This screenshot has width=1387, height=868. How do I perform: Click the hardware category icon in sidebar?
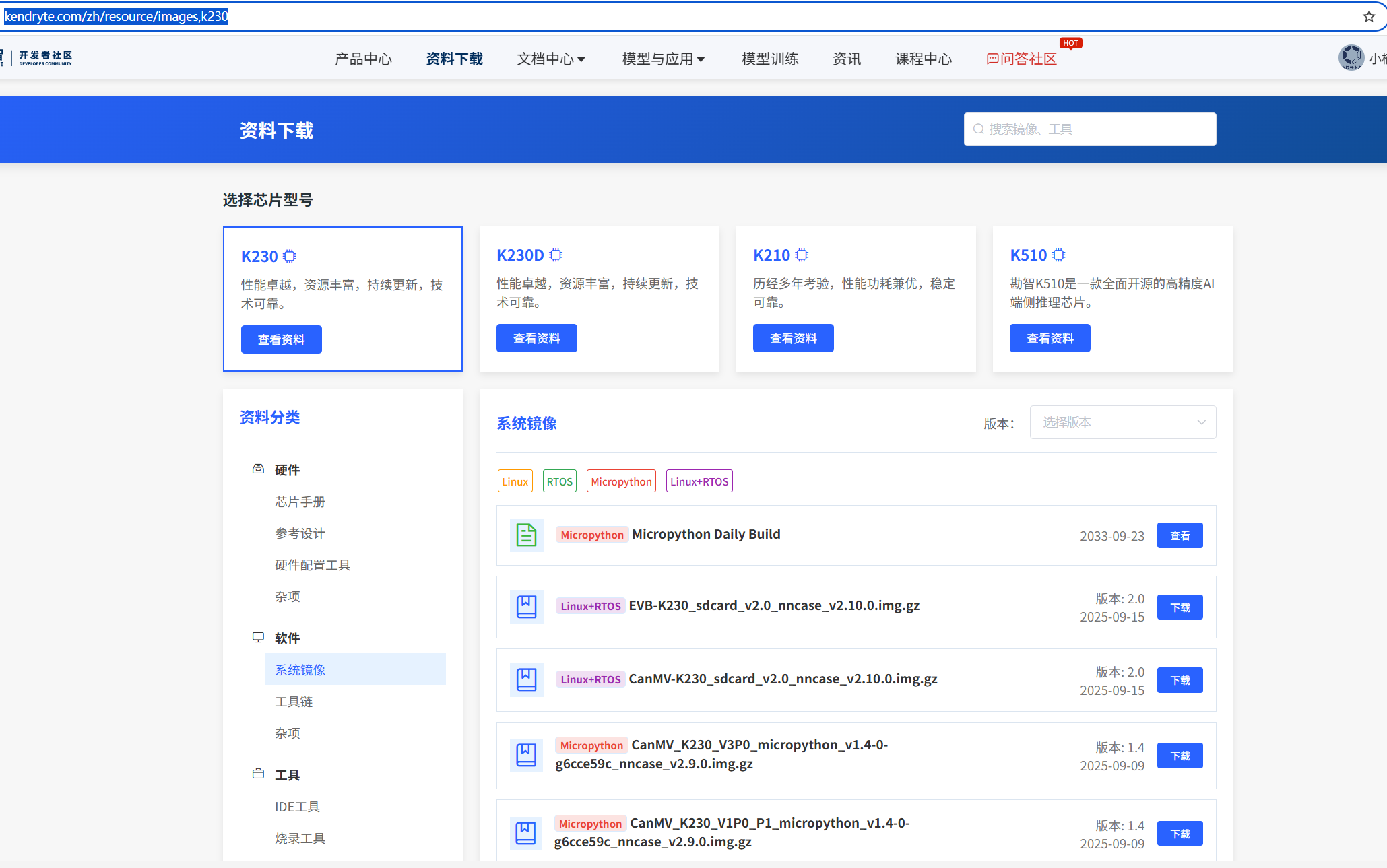click(258, 469)
